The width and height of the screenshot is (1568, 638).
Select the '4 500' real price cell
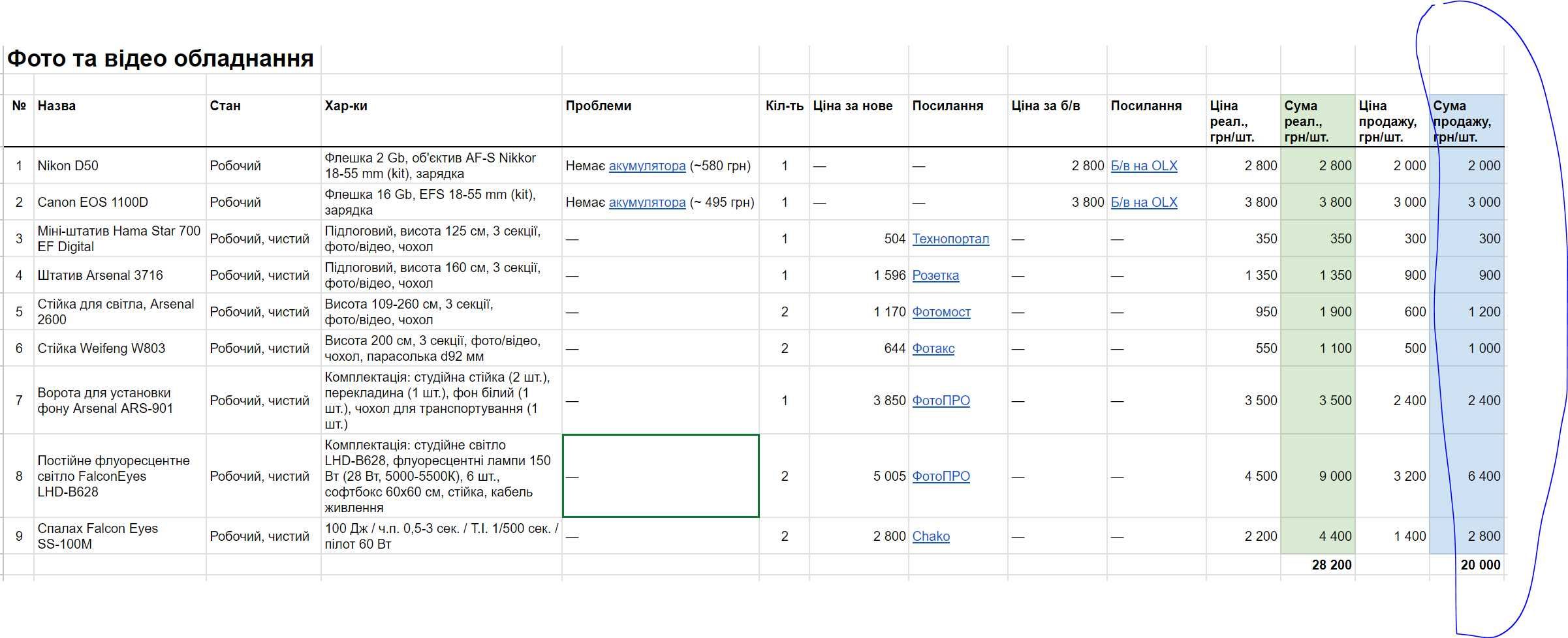1244,476
